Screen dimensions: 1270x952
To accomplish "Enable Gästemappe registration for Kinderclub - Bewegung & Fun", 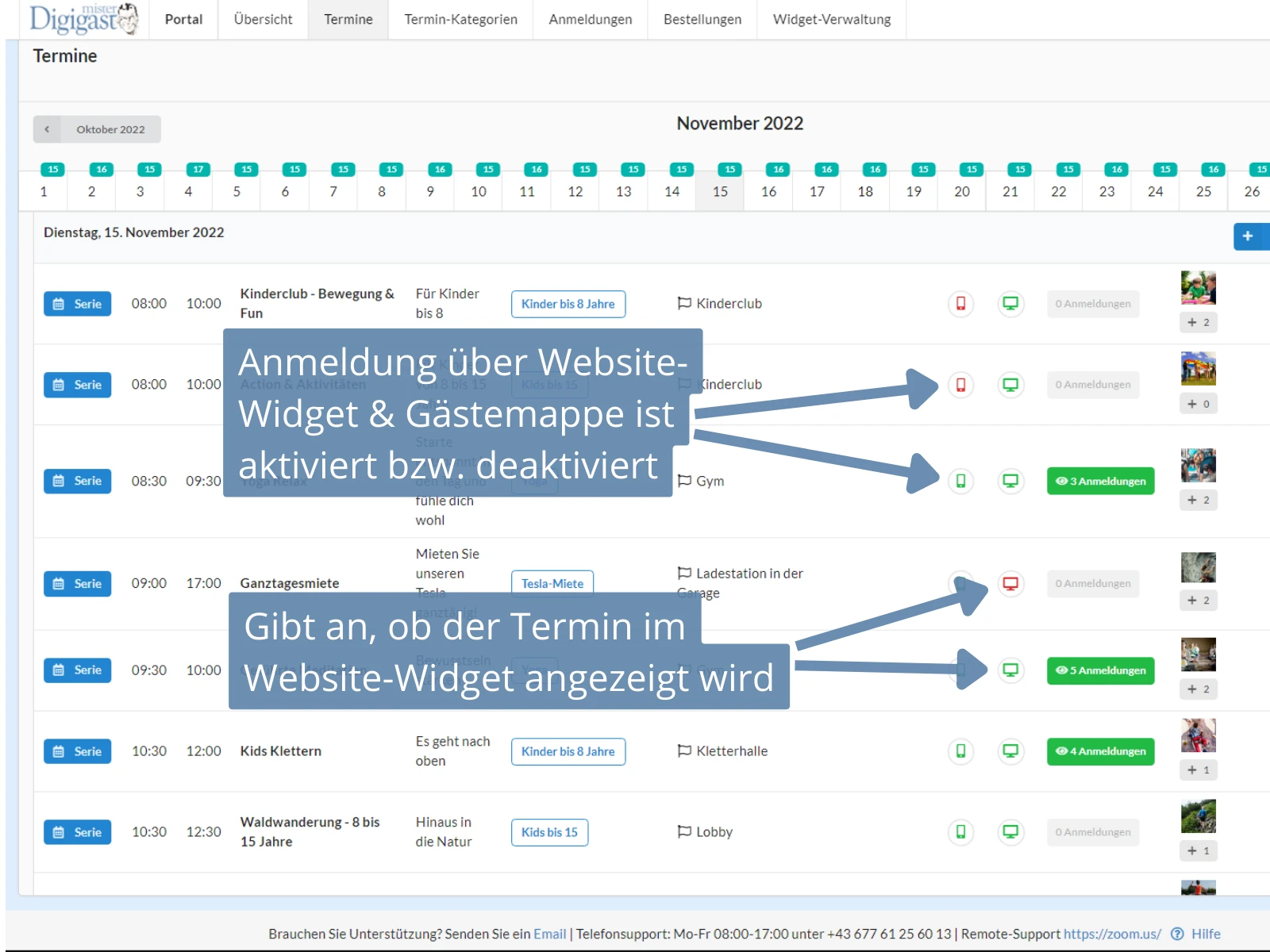I will pos(960,304).
